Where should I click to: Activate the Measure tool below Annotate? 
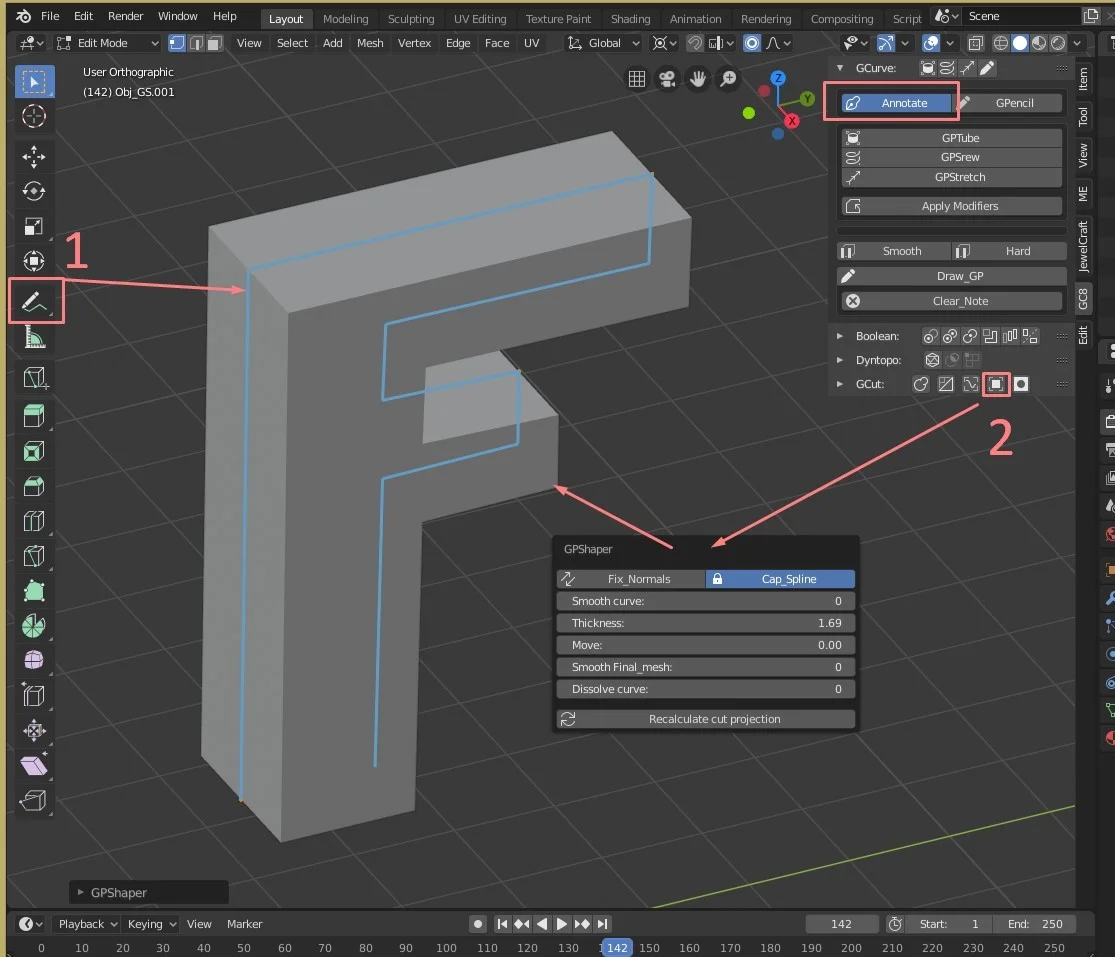pos(34,339)
